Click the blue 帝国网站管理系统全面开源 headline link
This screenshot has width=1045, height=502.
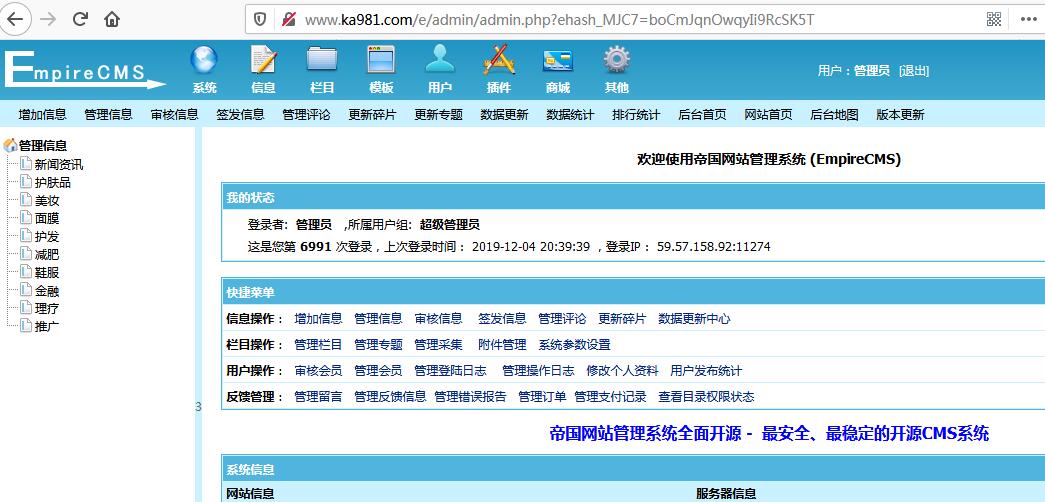click(x=769, y=433)
